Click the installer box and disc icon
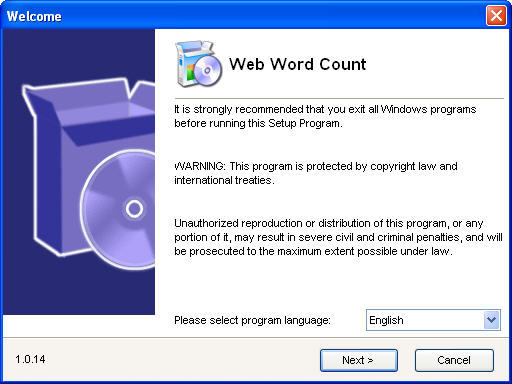The image size is (512, 384). point(199,64)
